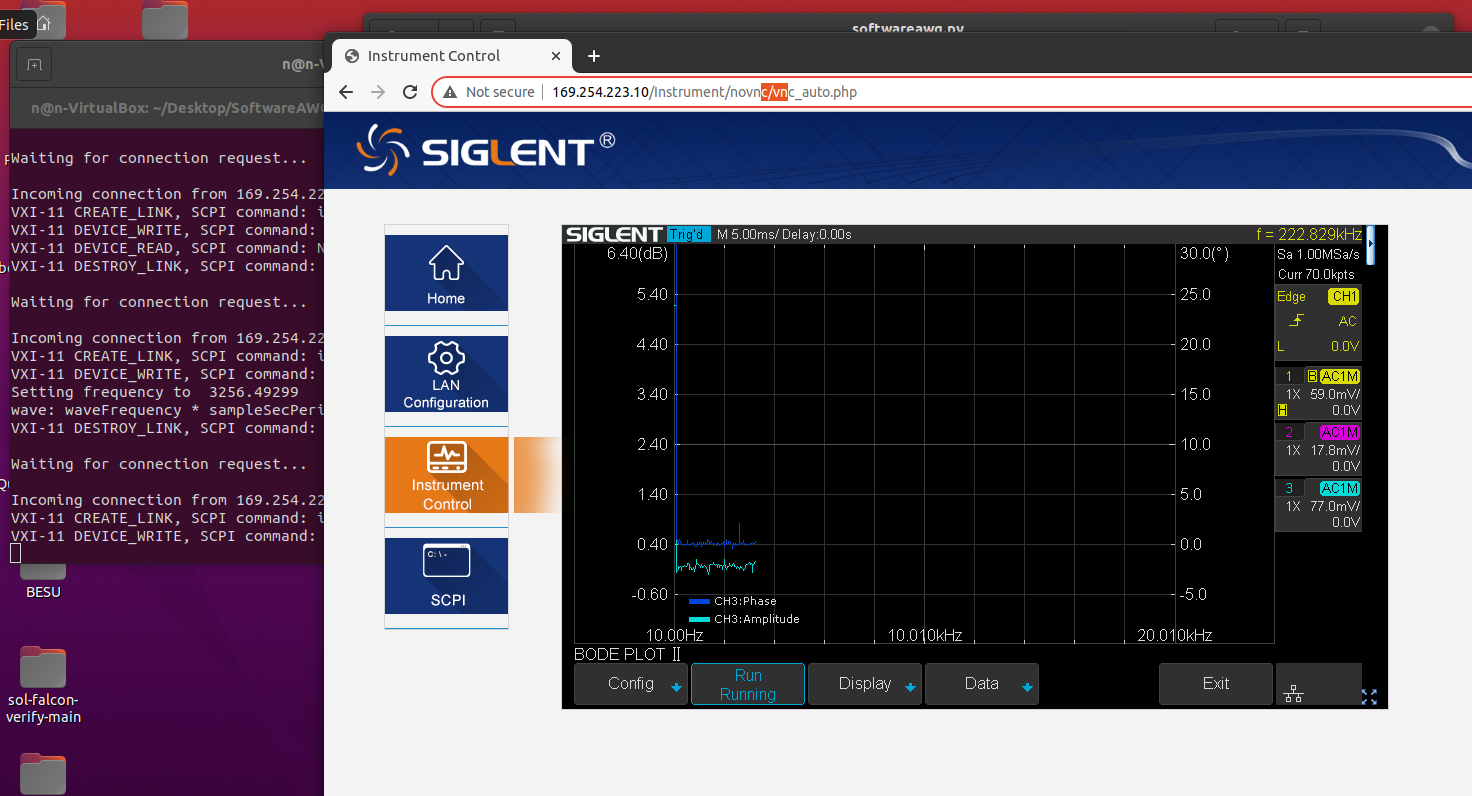Click the LAN network status icon
Screen dimensions: 1472x796
1293,695
